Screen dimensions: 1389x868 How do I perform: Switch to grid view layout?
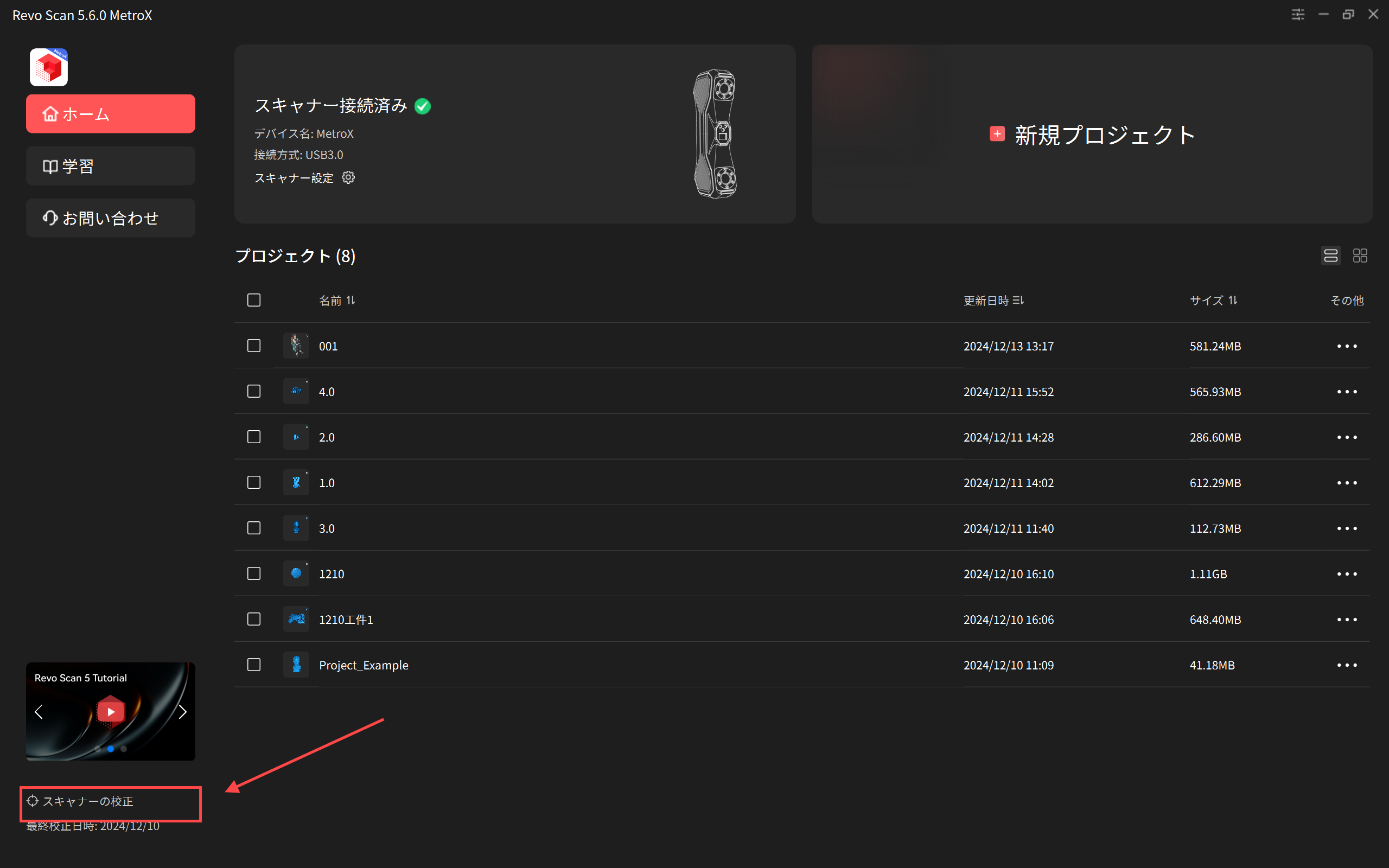tap(1360, 256)
